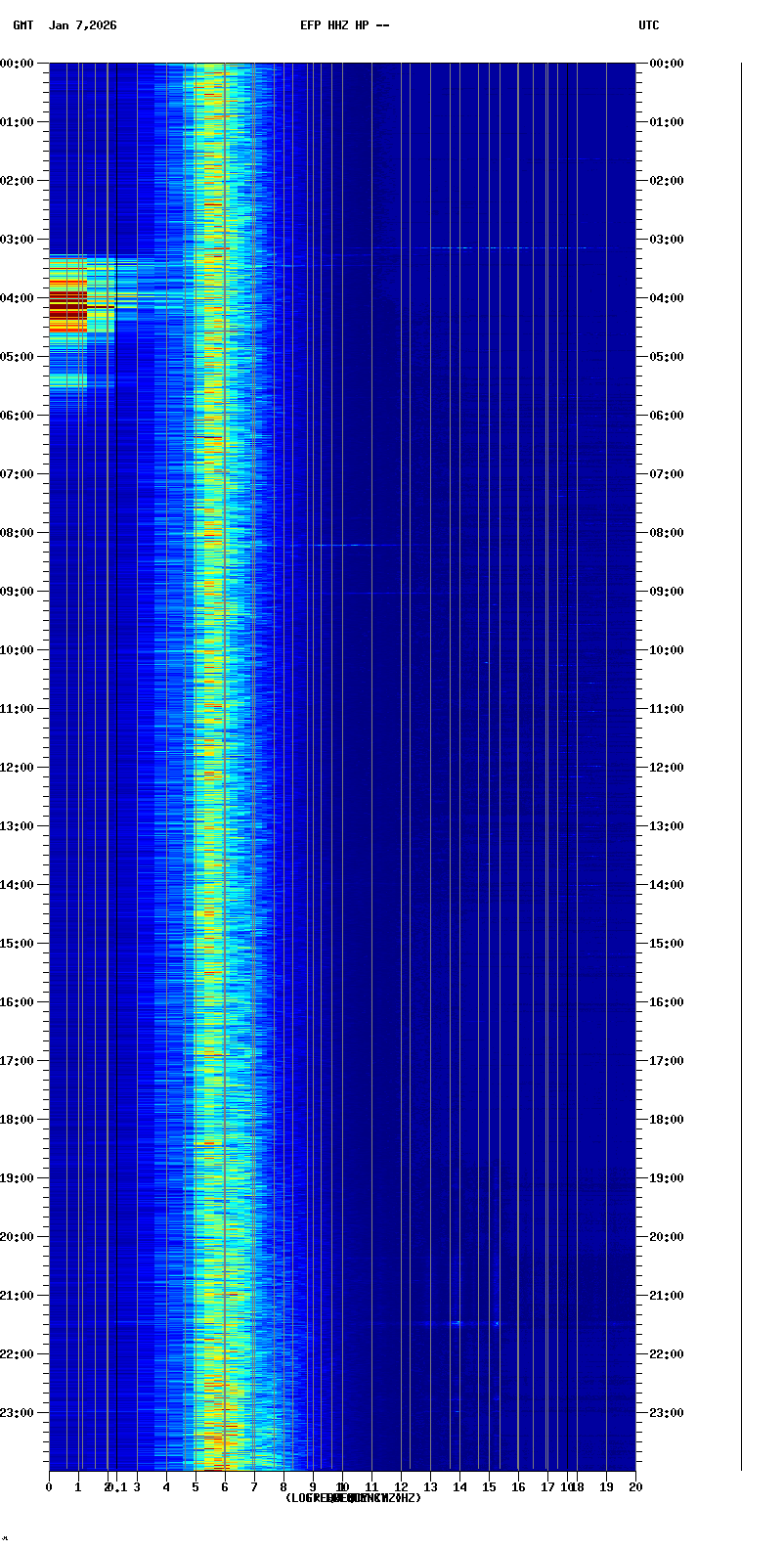The height and width of the screenshot is (1549, 784).
Task: Click the 08:00 label on the right time axis
Action: 667,533
